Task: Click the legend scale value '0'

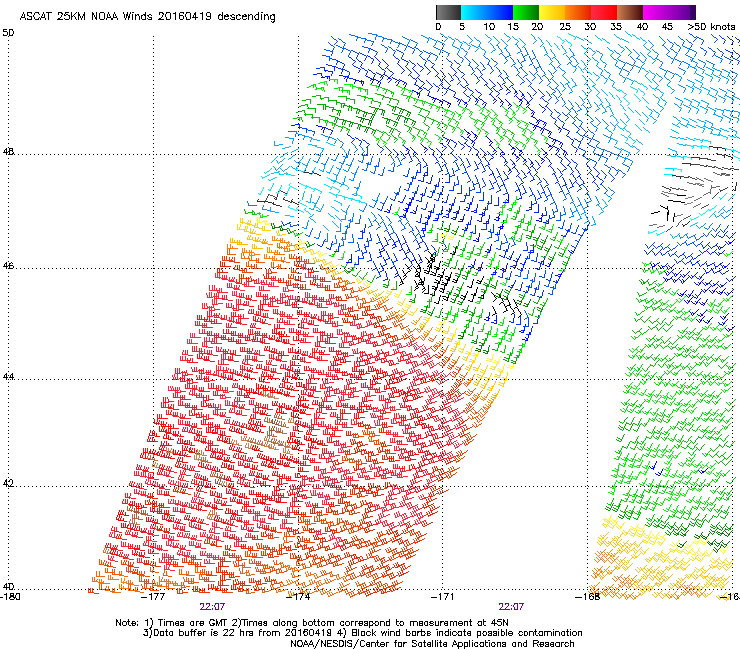Action: (x=438, y=27)
